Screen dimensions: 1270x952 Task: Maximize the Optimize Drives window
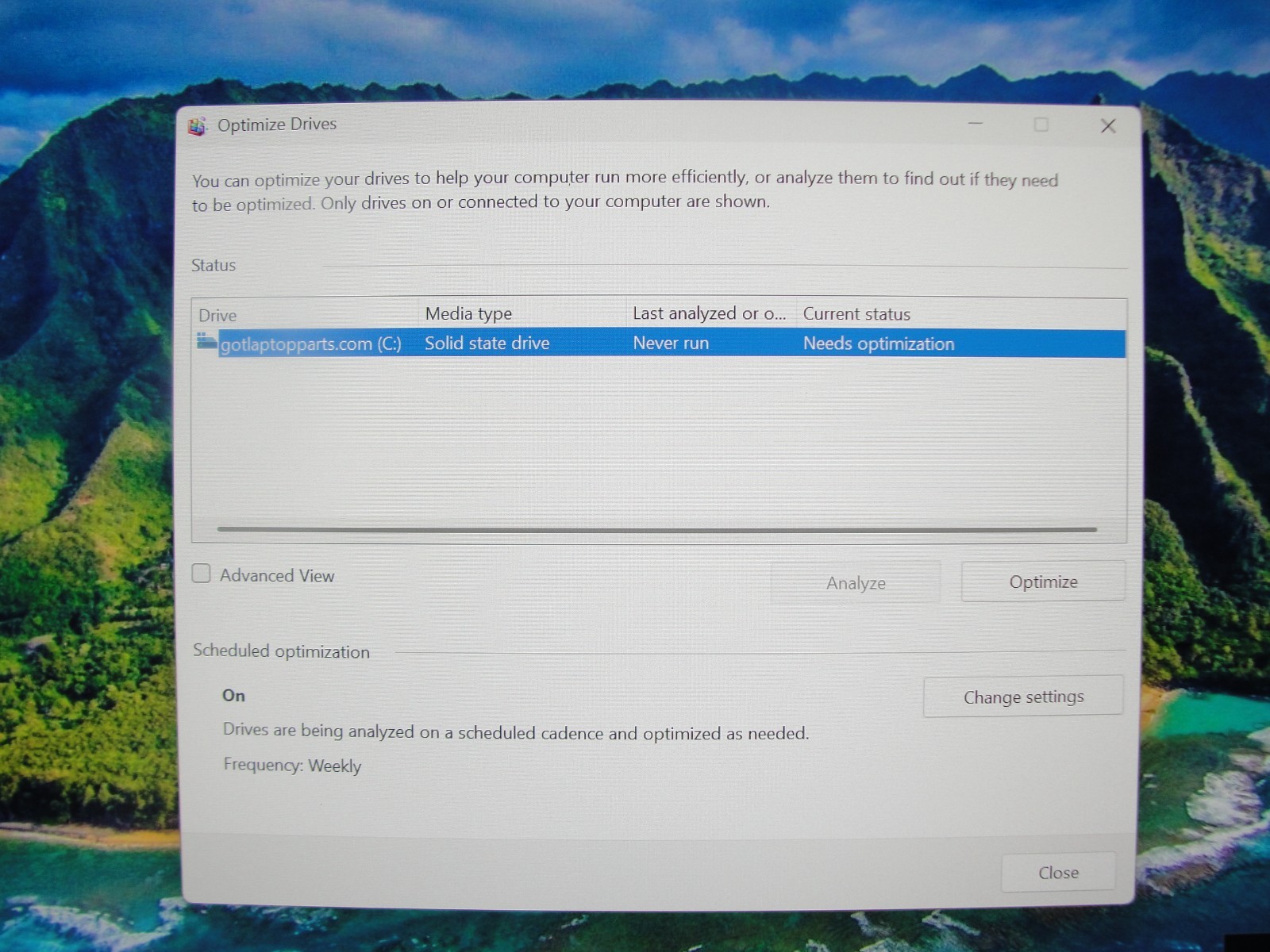pos(1041,125)
